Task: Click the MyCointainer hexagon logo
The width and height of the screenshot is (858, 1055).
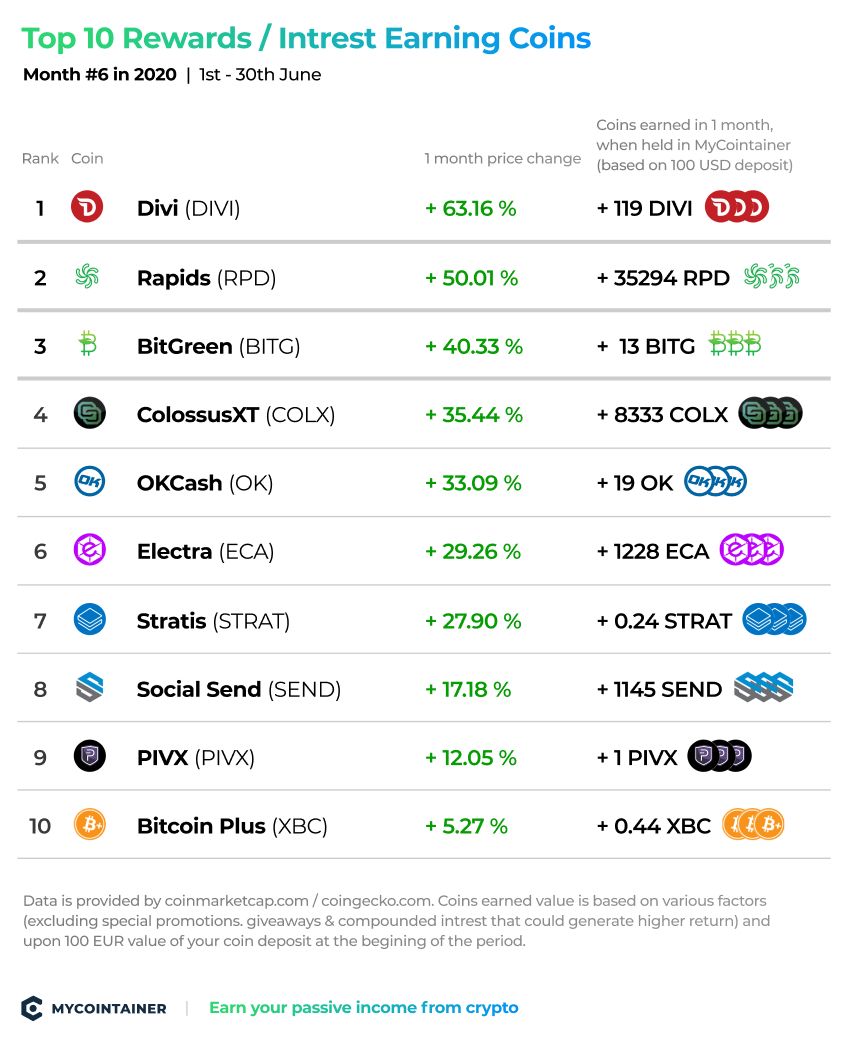Action: [x=32, y=1008]
